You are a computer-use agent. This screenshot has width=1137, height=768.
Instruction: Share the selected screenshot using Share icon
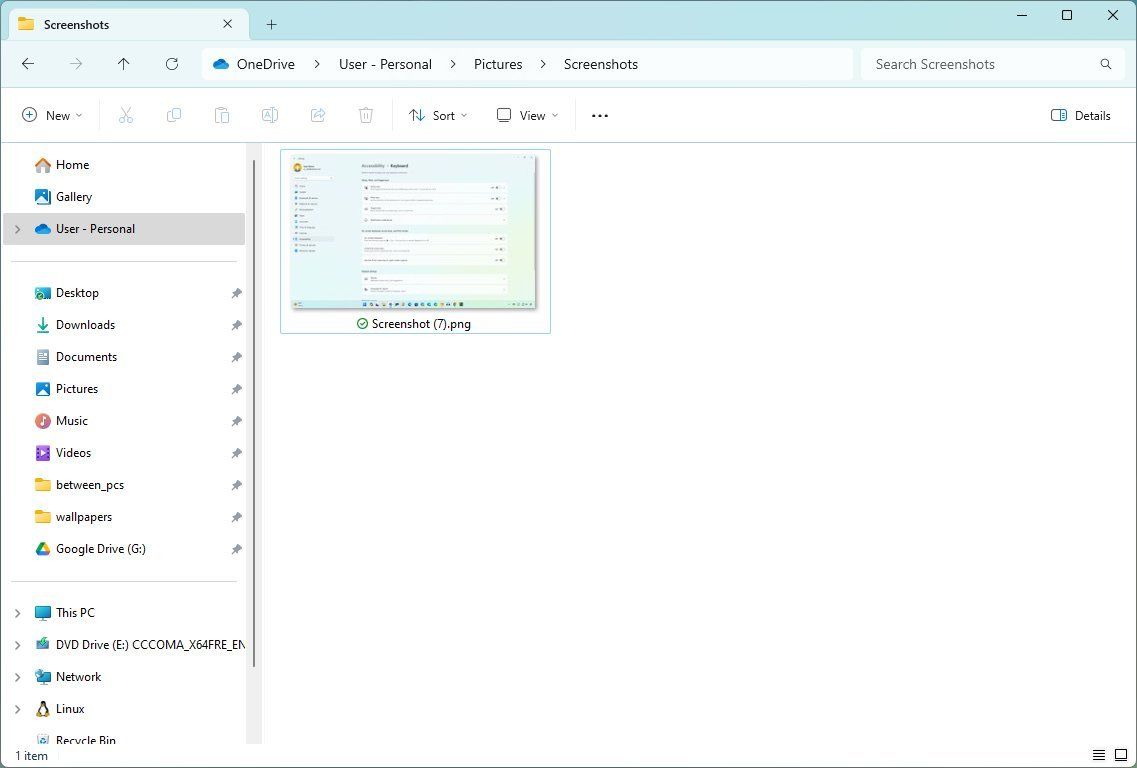[318, 115]
